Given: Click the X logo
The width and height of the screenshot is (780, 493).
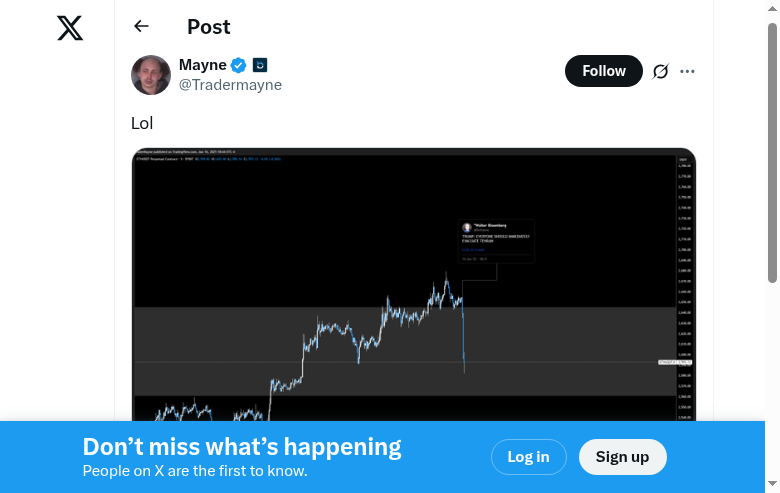Looking at the screenshot, I should (x=70, y=28).
